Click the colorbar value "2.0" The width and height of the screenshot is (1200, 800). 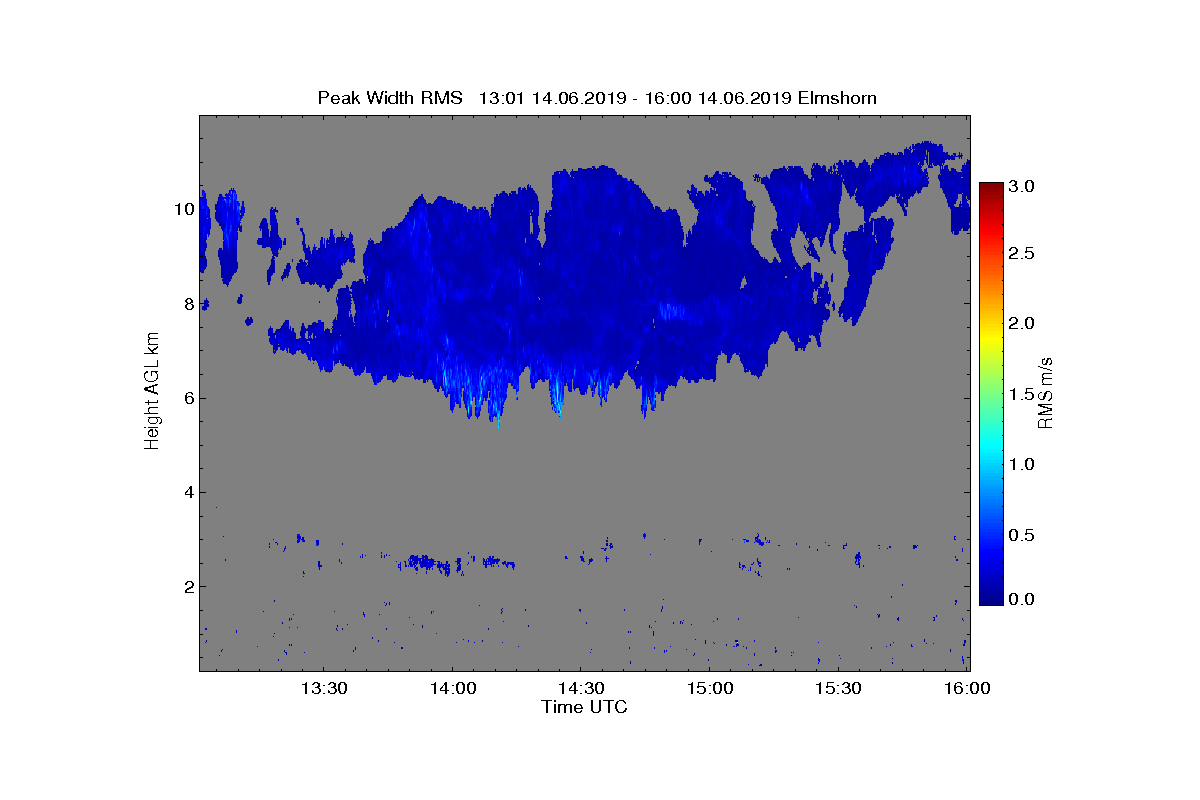point(1022,324)
